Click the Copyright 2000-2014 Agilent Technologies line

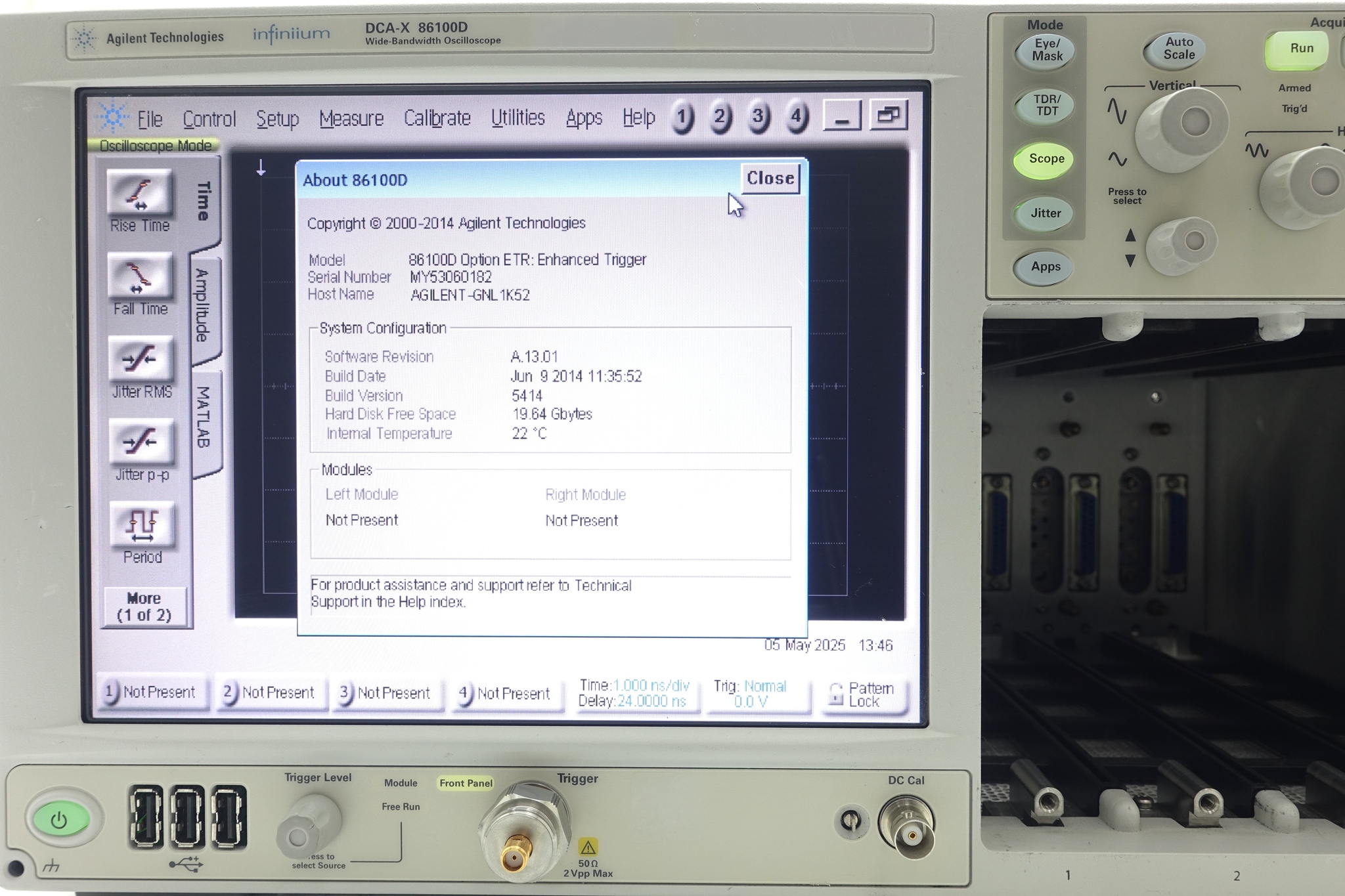click(x=447, y=223)
